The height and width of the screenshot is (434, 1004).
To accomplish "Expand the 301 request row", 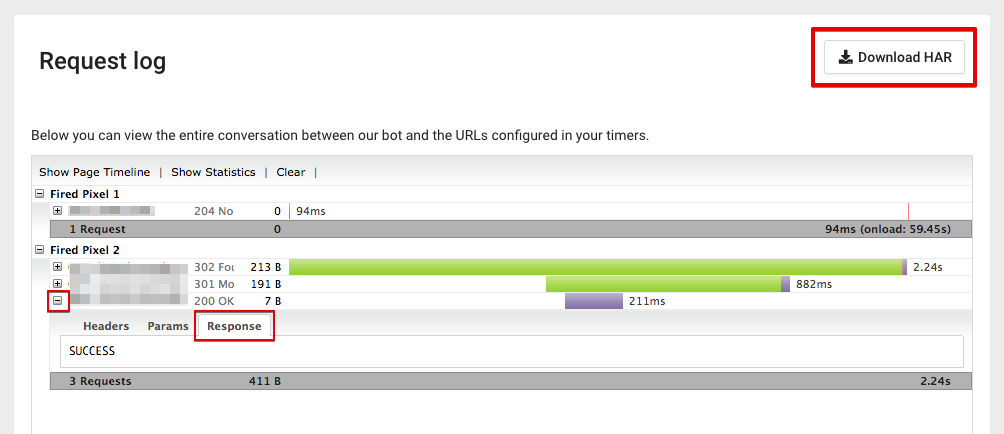I will (x=57, y=283).
